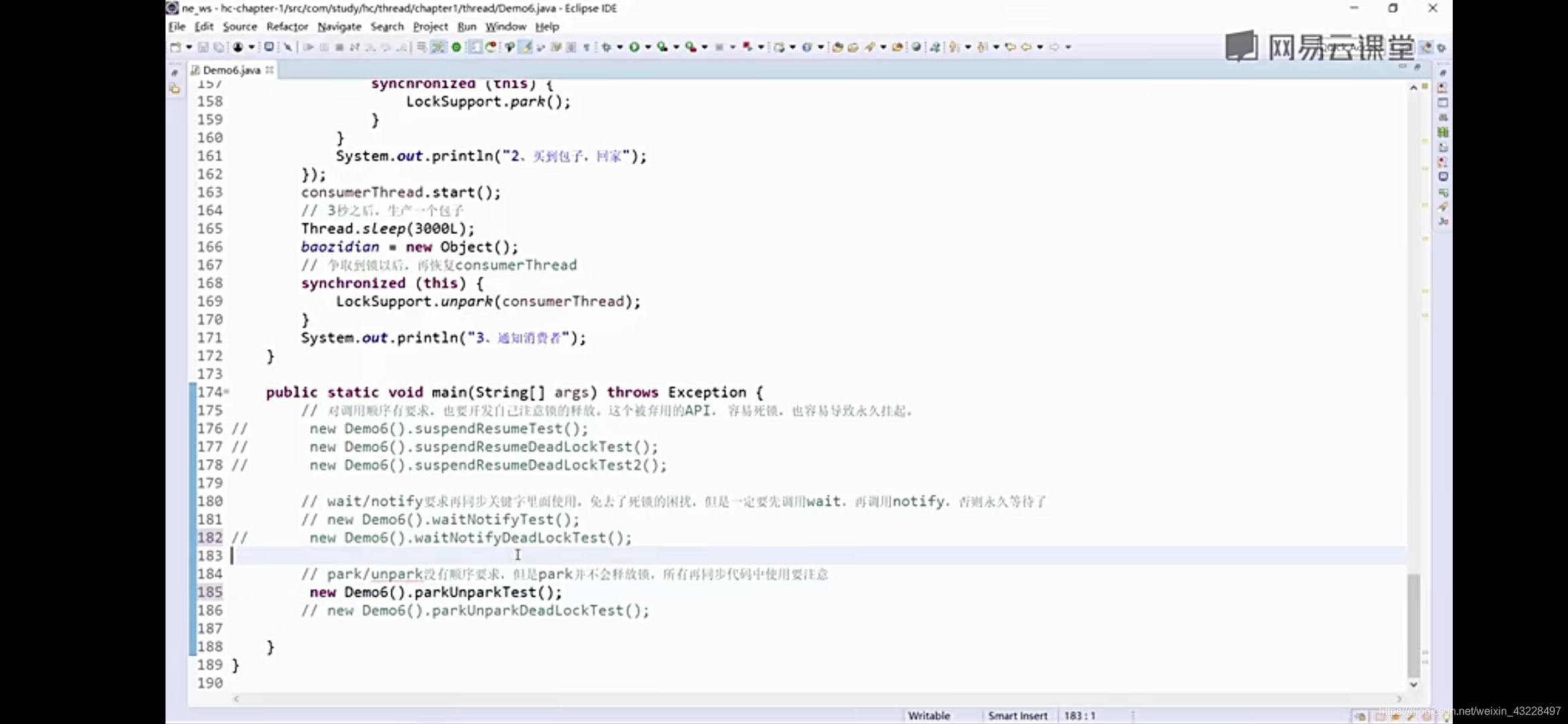Open the Refactor menu

(287, 27)
